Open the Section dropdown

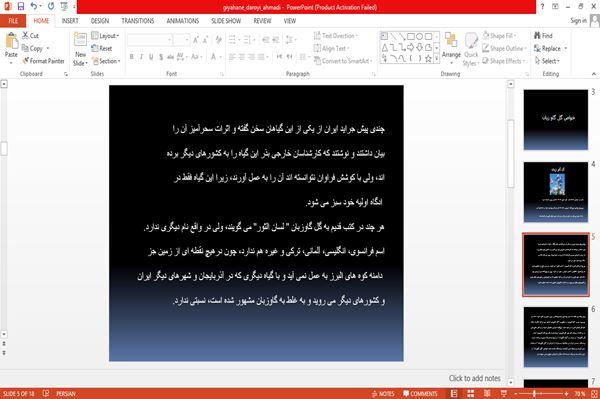point(106,61)
